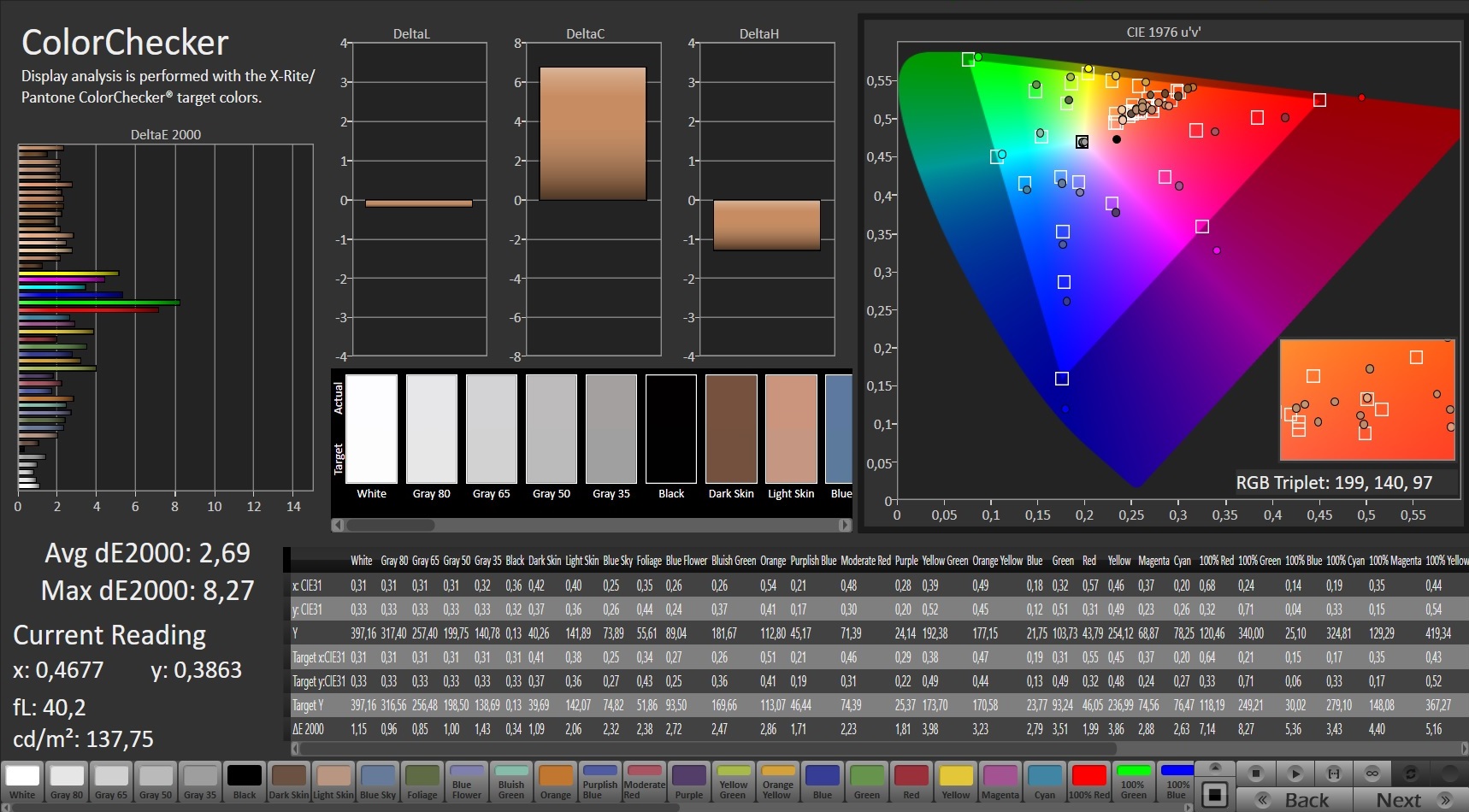Click the refresh arrows icon
Screen dimensions: 1469x812
(x=1411, y=774)
